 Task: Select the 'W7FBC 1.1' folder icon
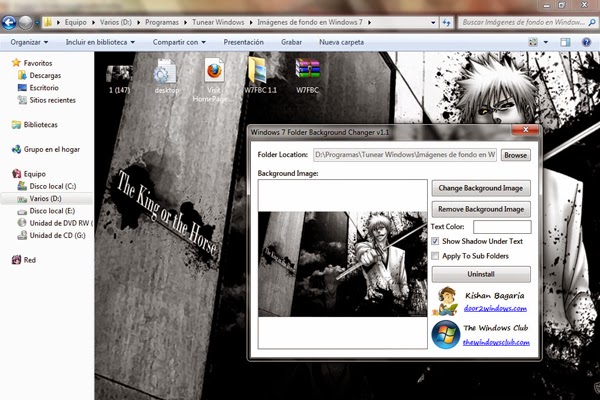260,76
